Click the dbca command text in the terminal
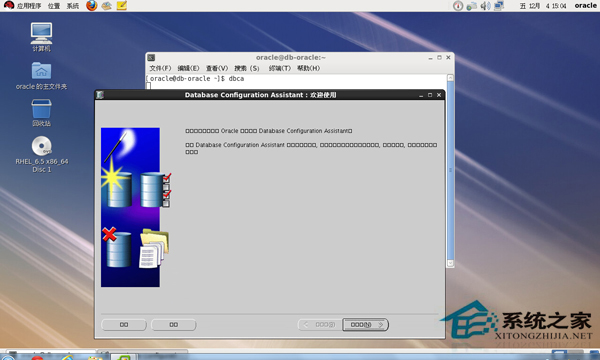 click(x=236, y=78)
